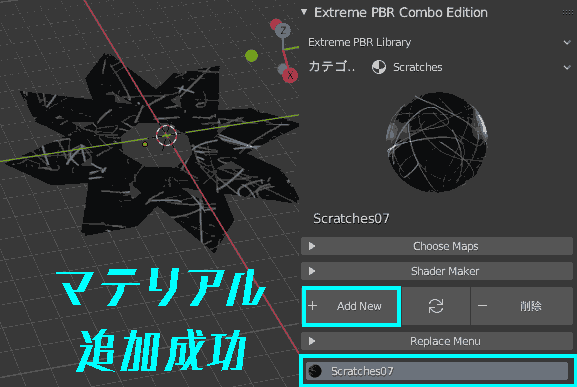Collapse the Extreme PBR Combo Edition panel

[304, 12]
